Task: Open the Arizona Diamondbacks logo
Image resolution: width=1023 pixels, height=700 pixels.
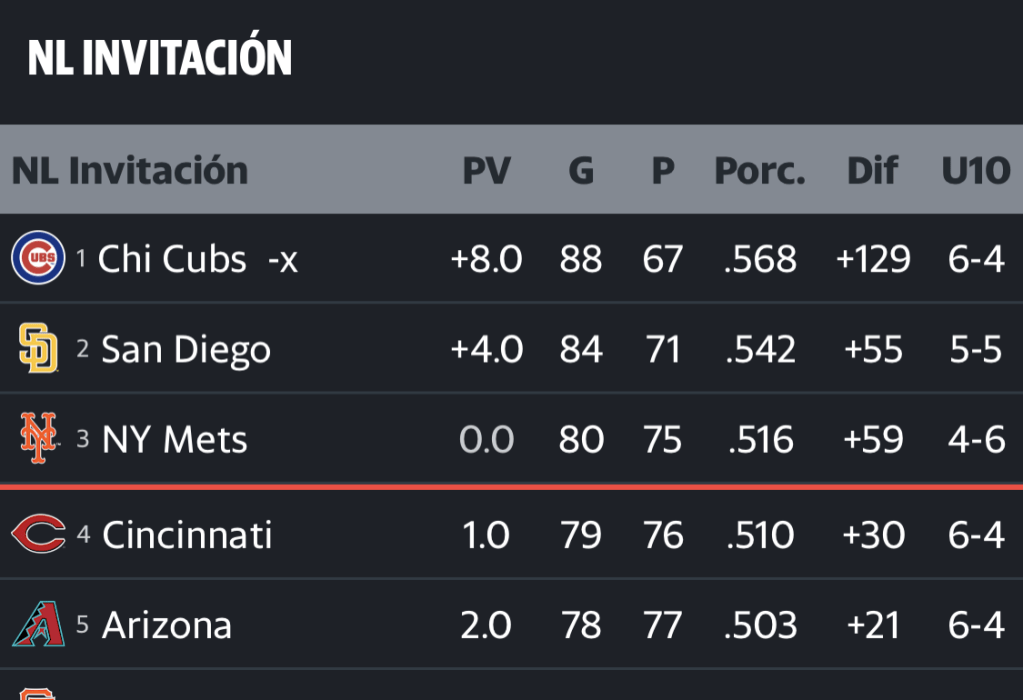Action: pos(38,625)
